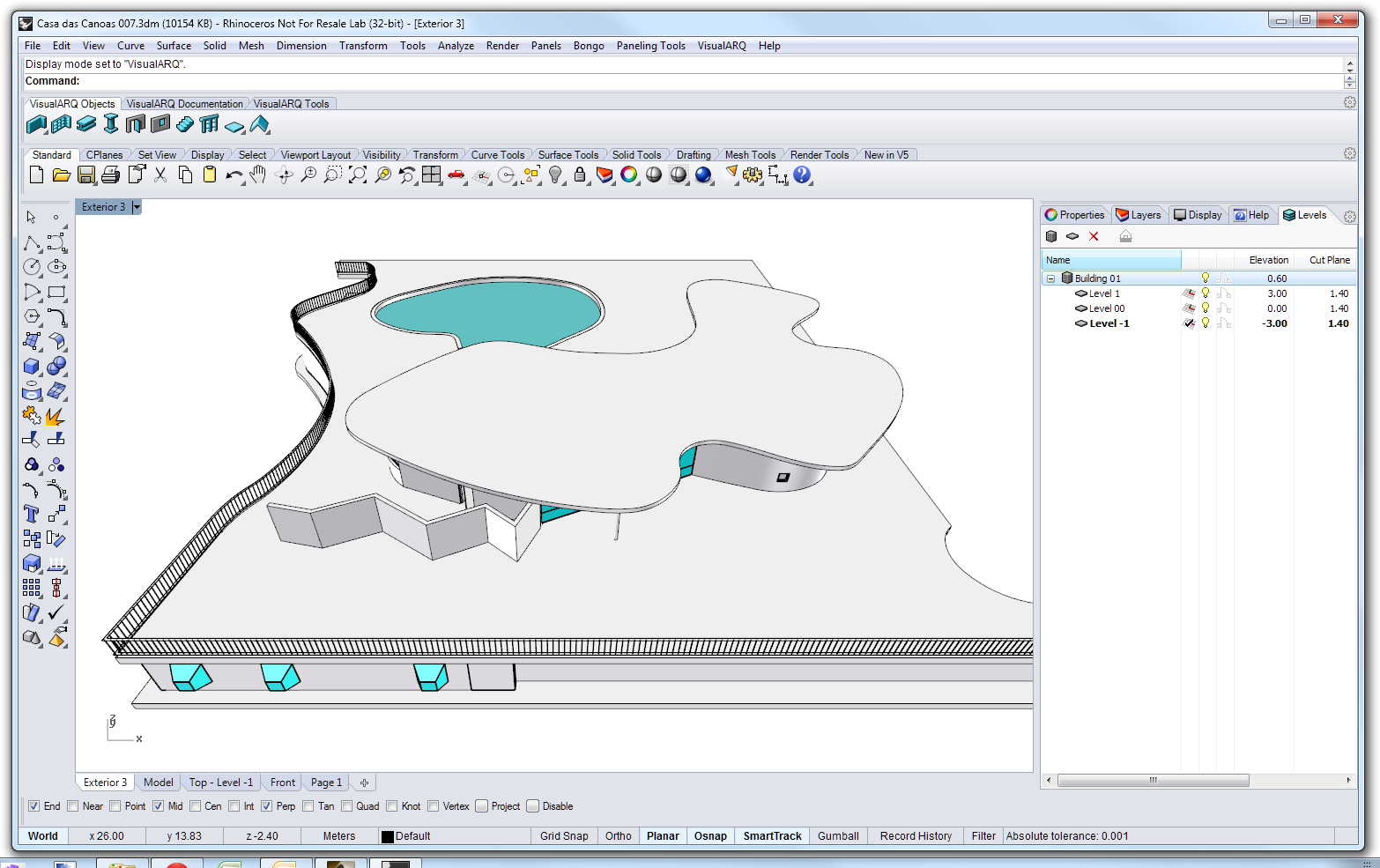Open panel options gear beside Levels tab
Image resolution: width=1380 pixels, height=868 pixels.
(1349, 216)
